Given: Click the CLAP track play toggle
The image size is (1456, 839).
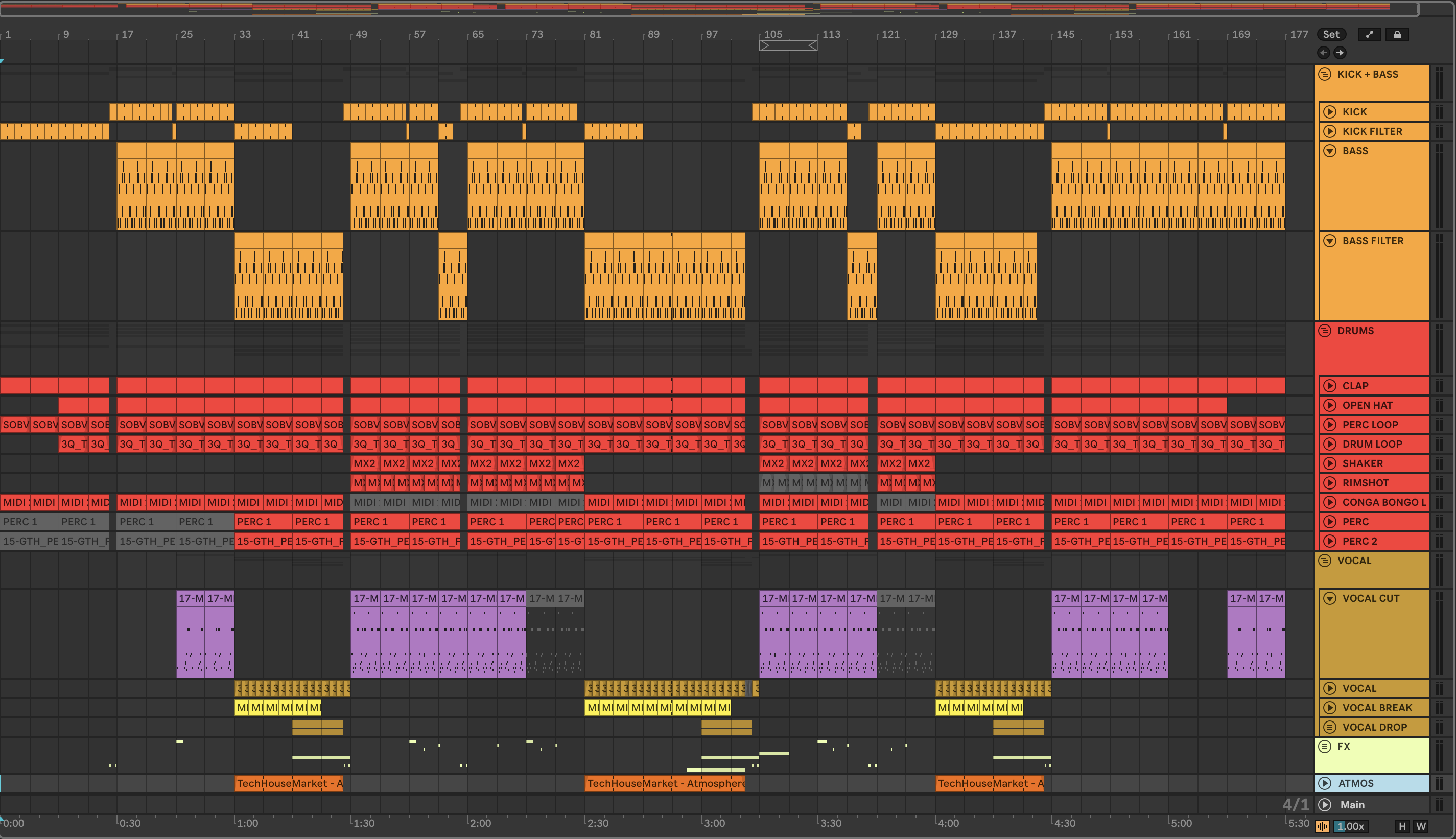Looking at the screenshot, I should pos(1329,386).
